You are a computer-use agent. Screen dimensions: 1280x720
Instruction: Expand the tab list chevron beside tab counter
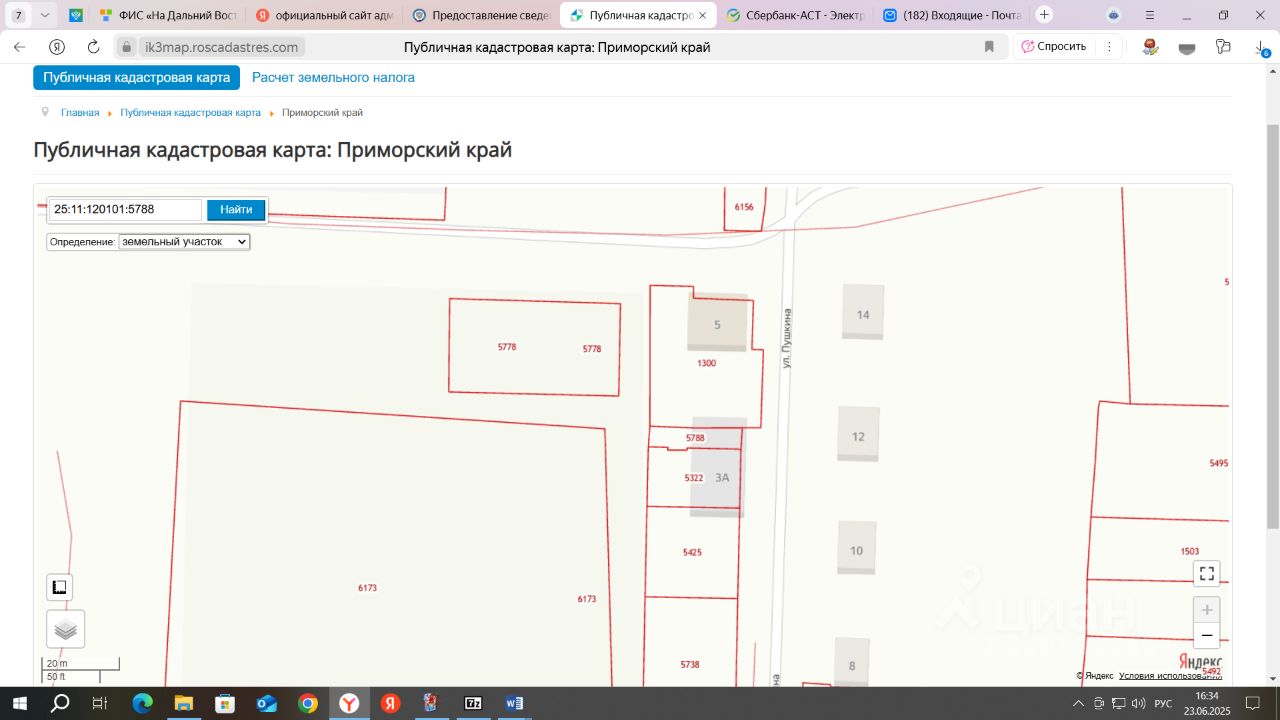[x=45, y=15]
